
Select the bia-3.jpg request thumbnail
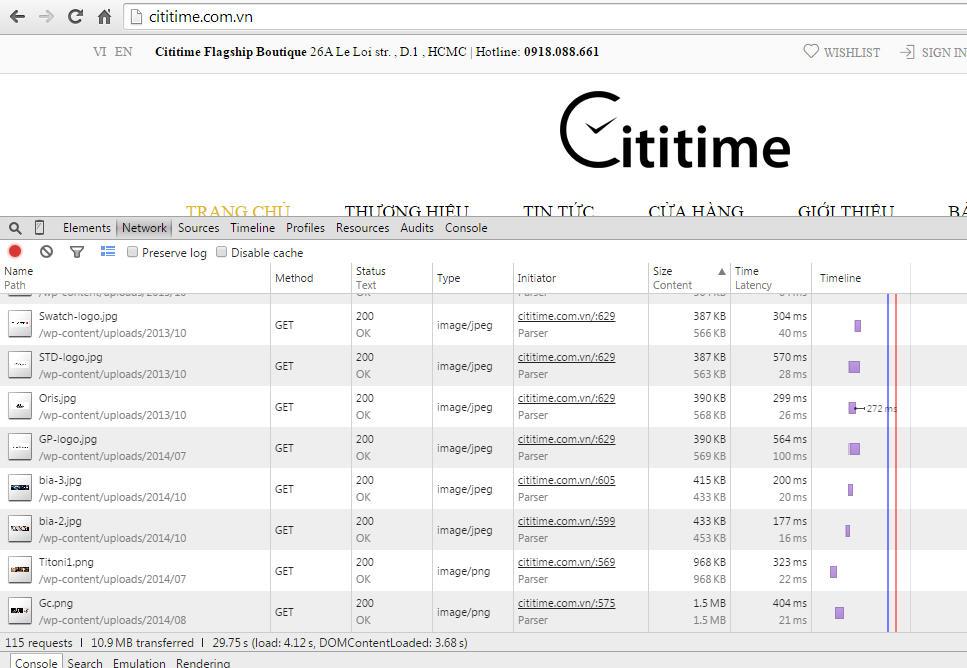20,488
